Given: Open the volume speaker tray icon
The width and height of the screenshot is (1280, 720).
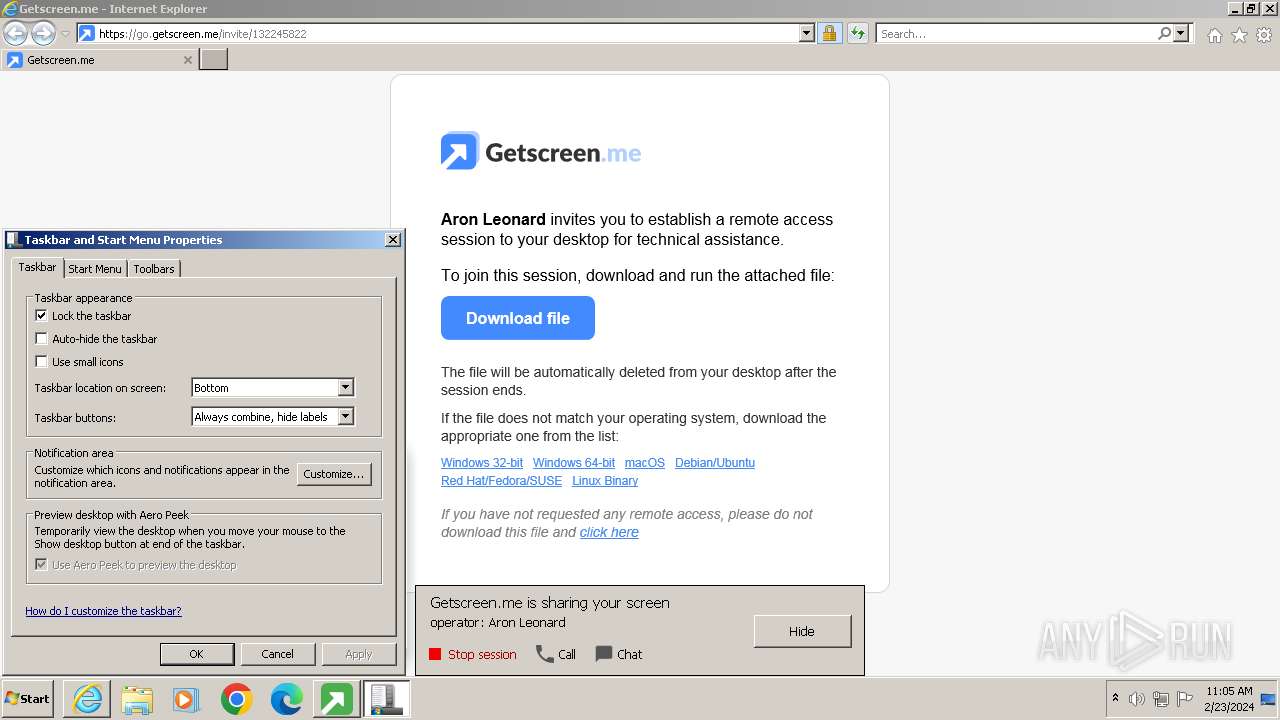Looking at the screenshot, I should (1137, 699).
